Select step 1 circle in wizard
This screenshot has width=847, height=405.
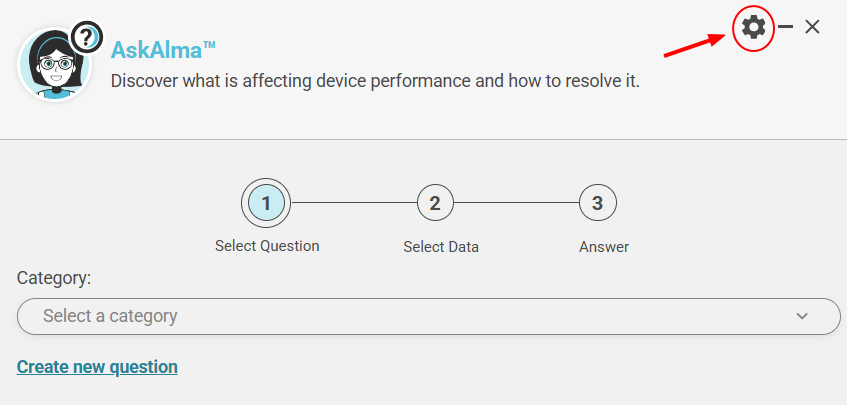tap(266, 204)
